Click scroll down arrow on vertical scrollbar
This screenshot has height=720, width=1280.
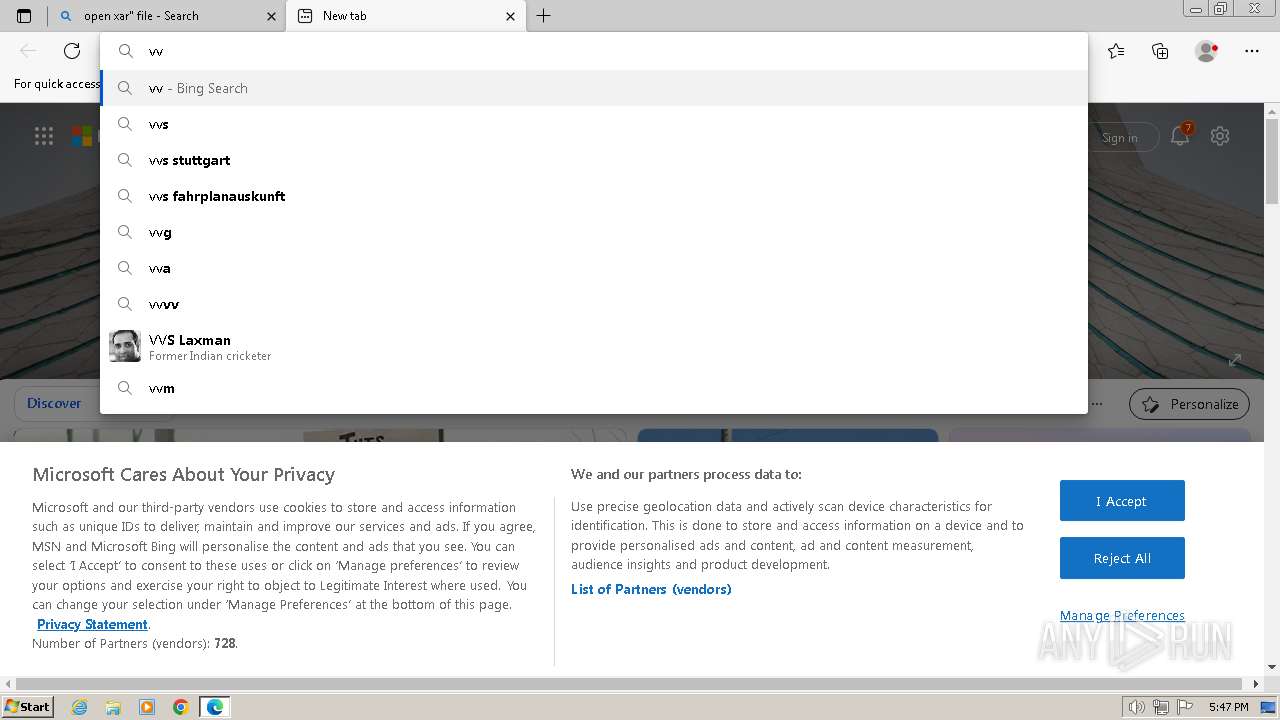pyautogui.click(x=1272, y=668)
